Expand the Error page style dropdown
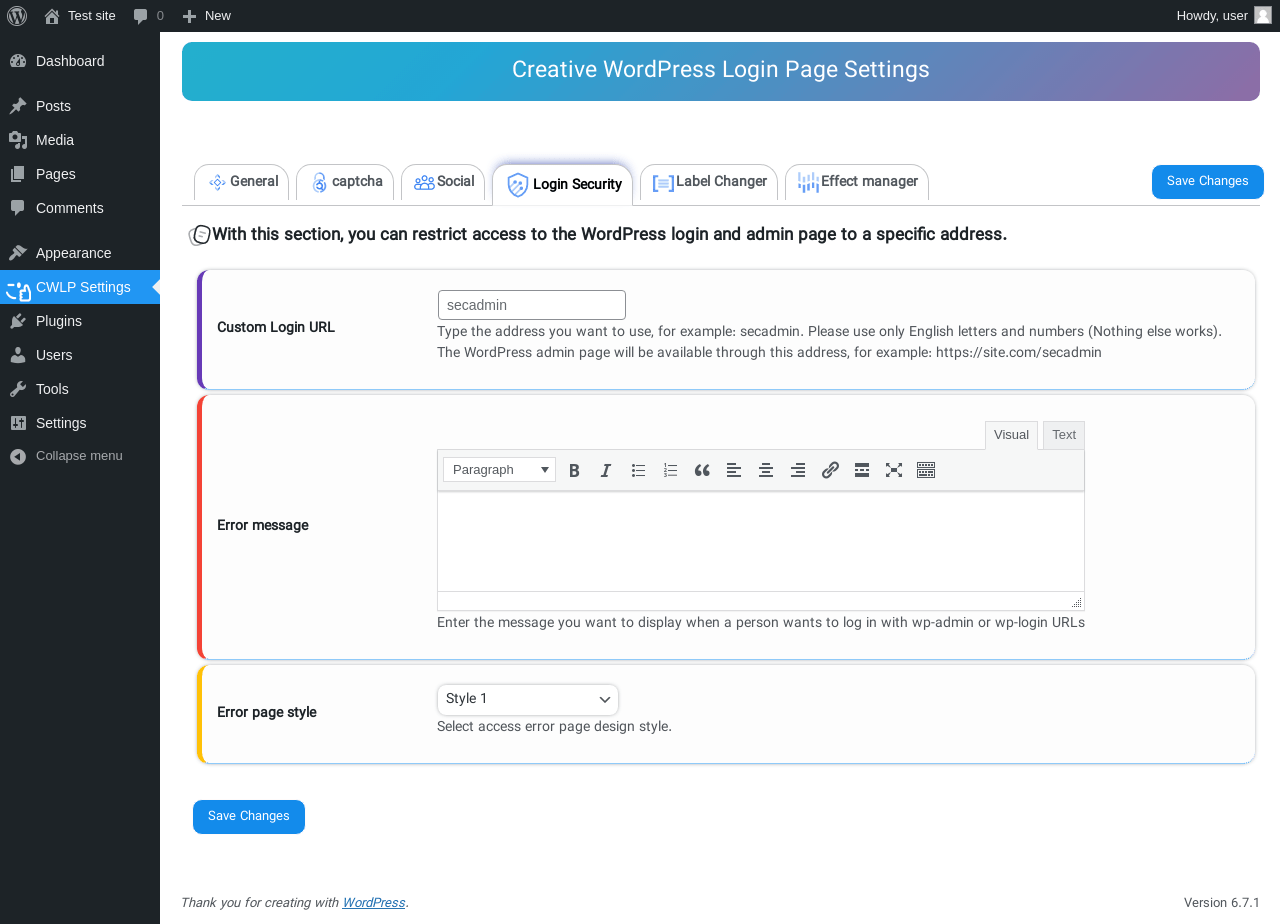This screenshot has width=1280, height=924. coord(528,699)
